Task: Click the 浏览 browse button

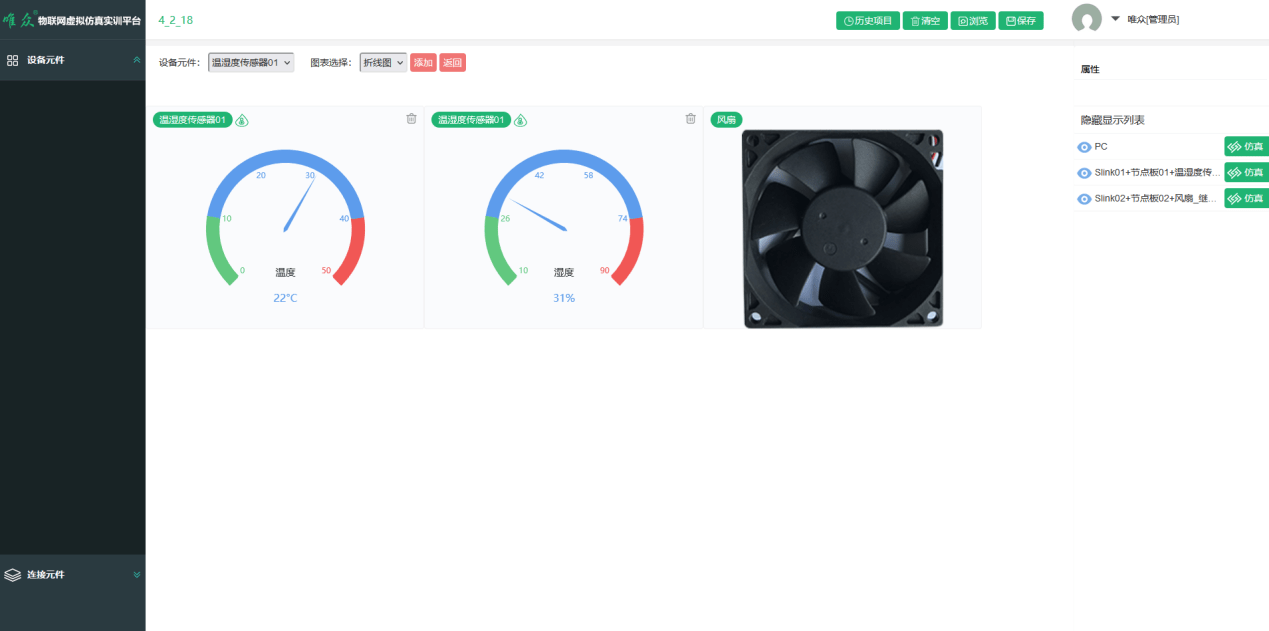Action: pos(973,20)
